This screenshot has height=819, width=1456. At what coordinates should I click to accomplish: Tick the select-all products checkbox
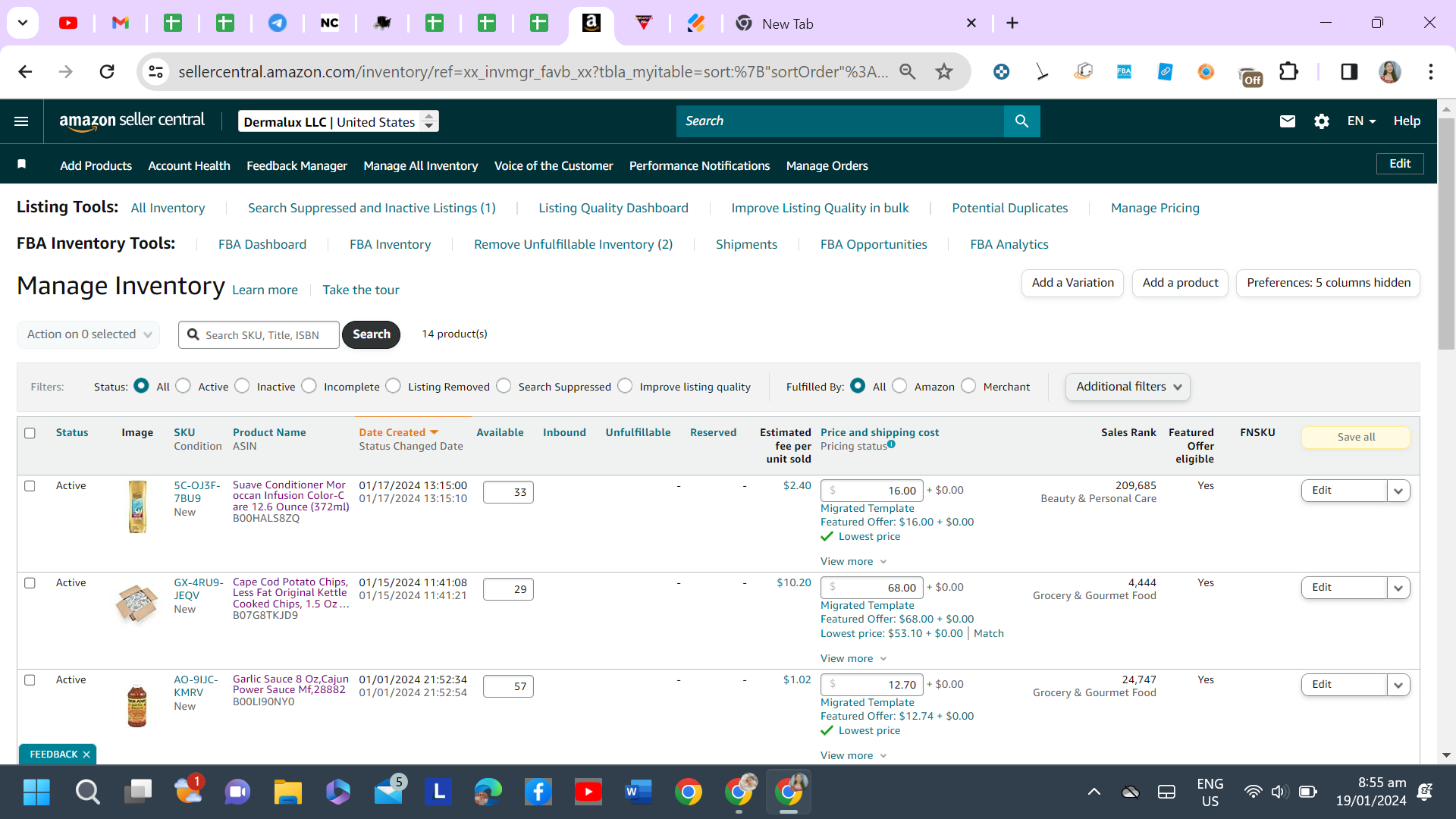pos(30,433)
